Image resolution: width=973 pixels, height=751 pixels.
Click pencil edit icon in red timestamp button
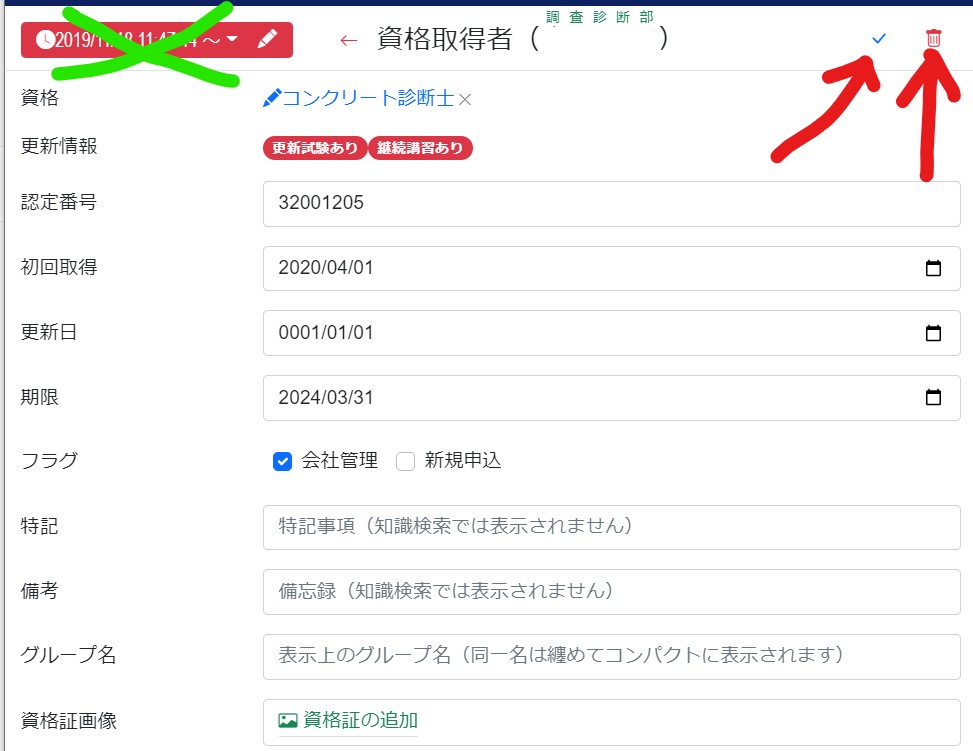(267, 39)
